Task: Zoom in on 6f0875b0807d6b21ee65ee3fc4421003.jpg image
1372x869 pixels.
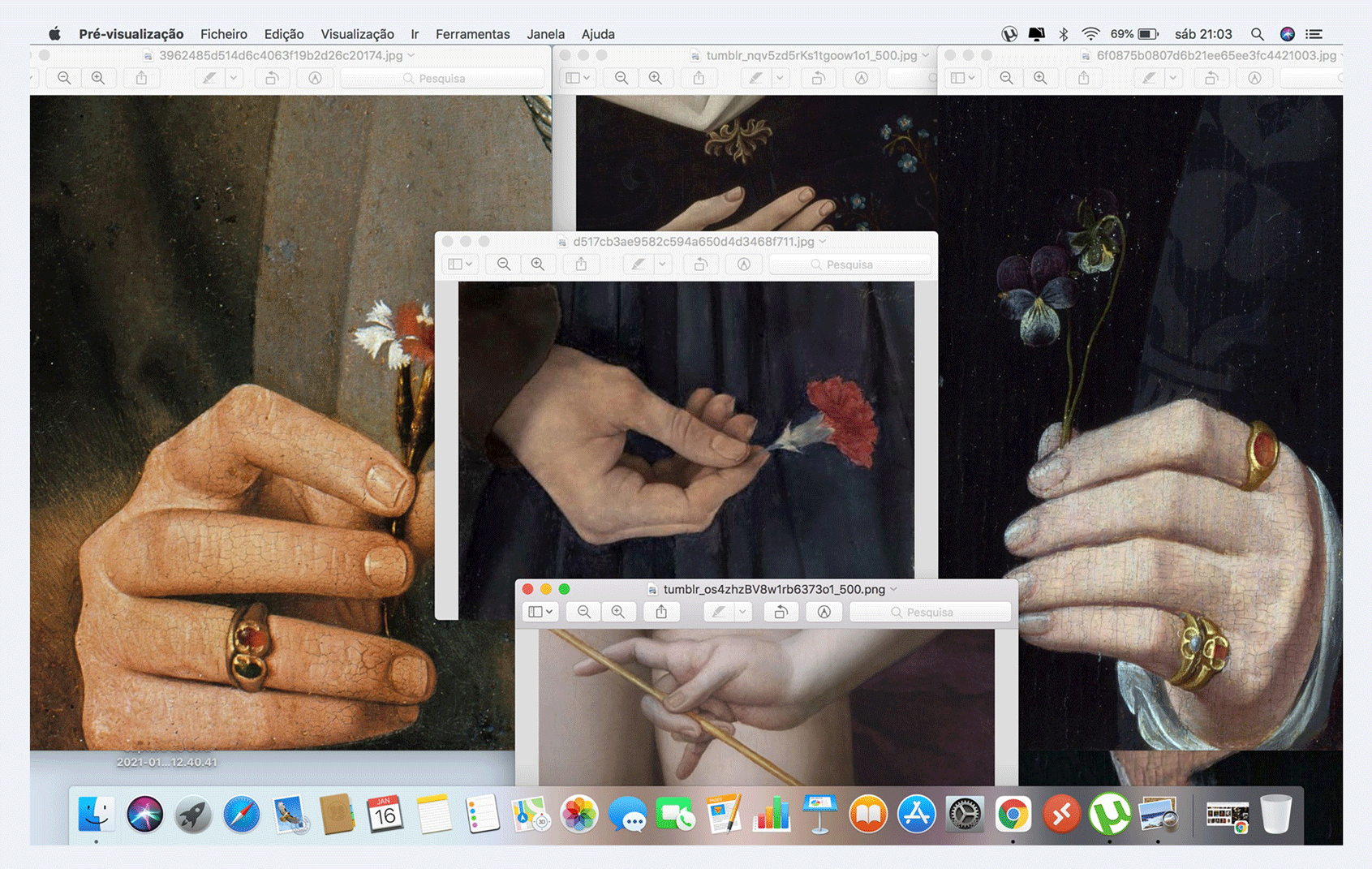Action: (1040, 78)
